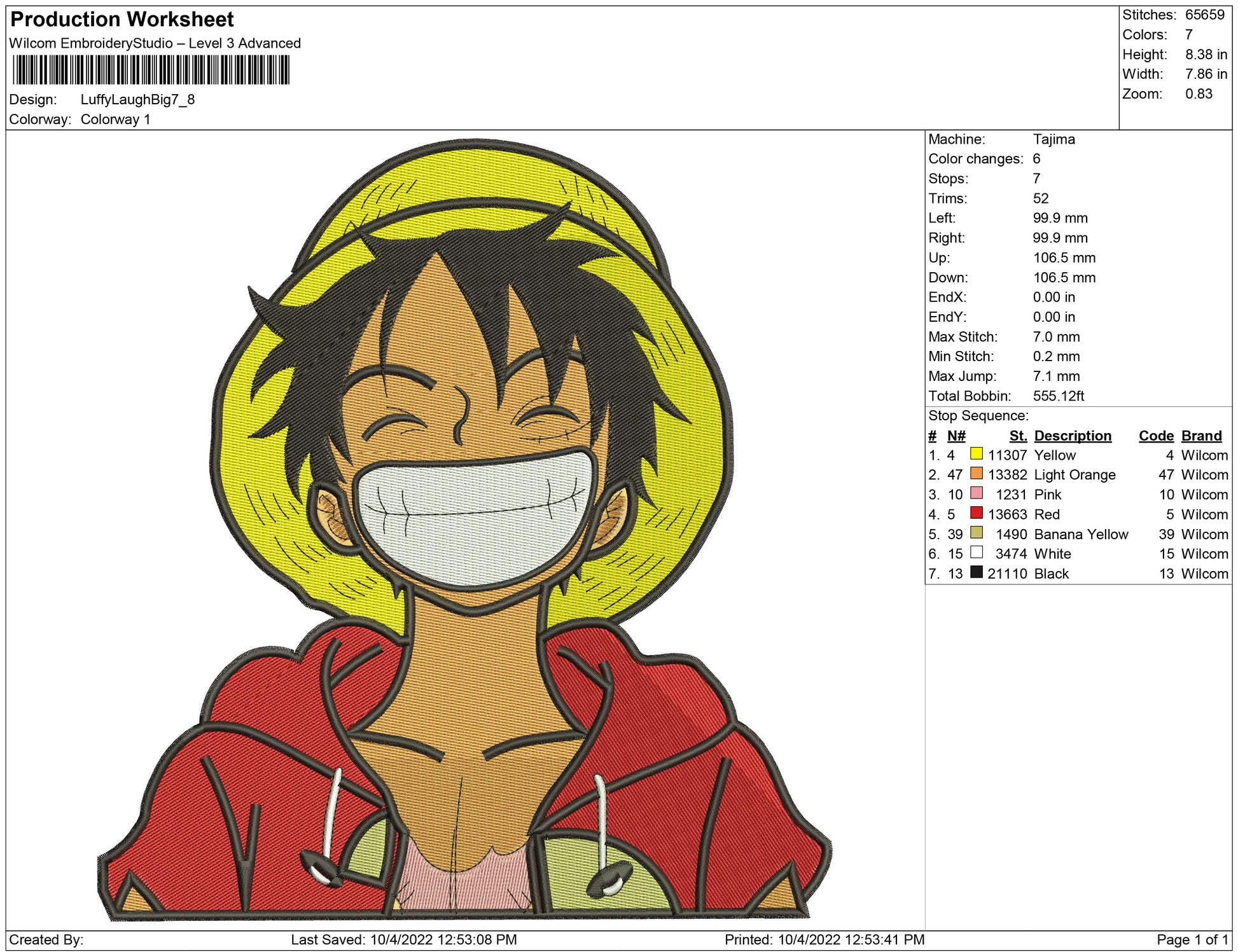
Task: Click the worksheet barcode
Action: [x=151, y=70]
